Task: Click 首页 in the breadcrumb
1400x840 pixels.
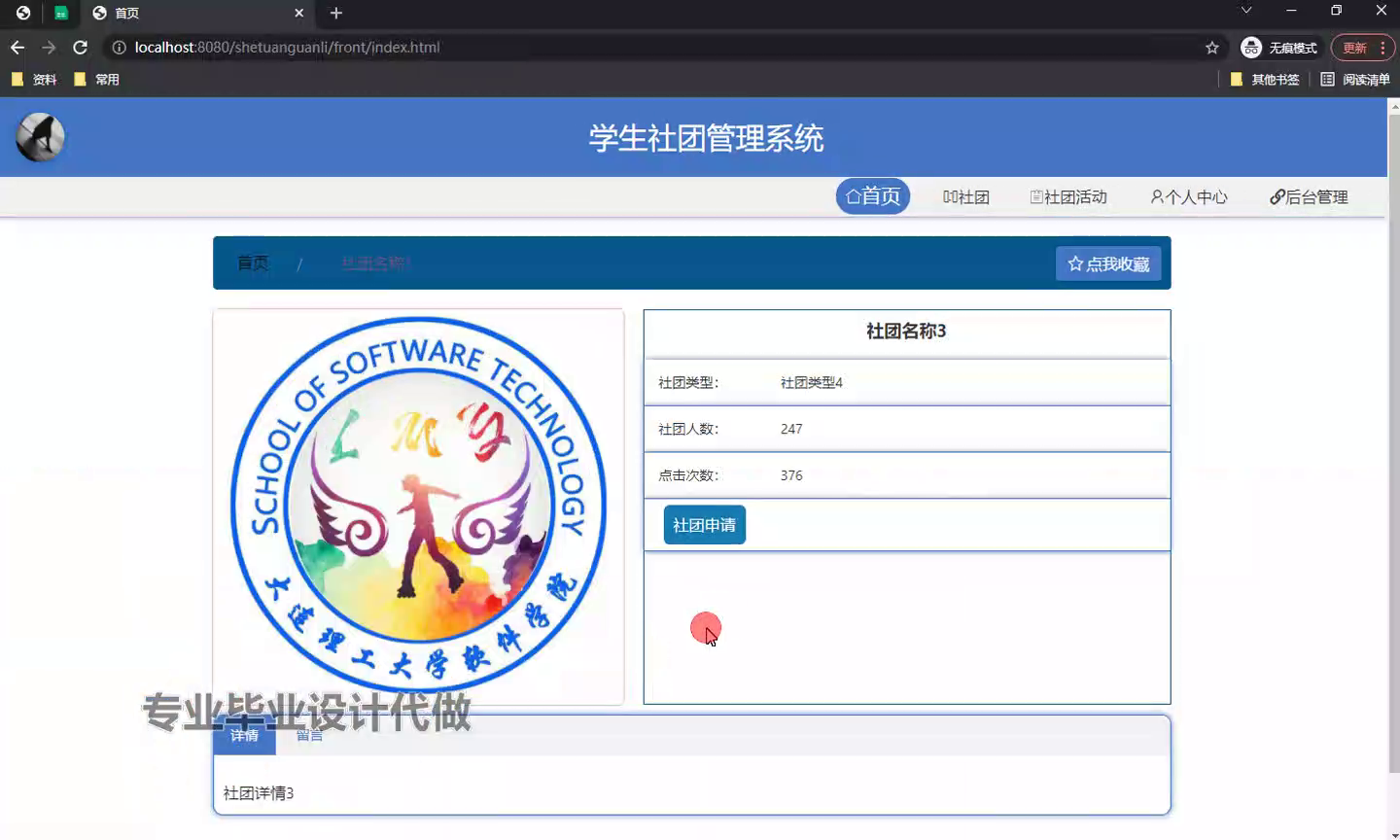Action: 253,262
